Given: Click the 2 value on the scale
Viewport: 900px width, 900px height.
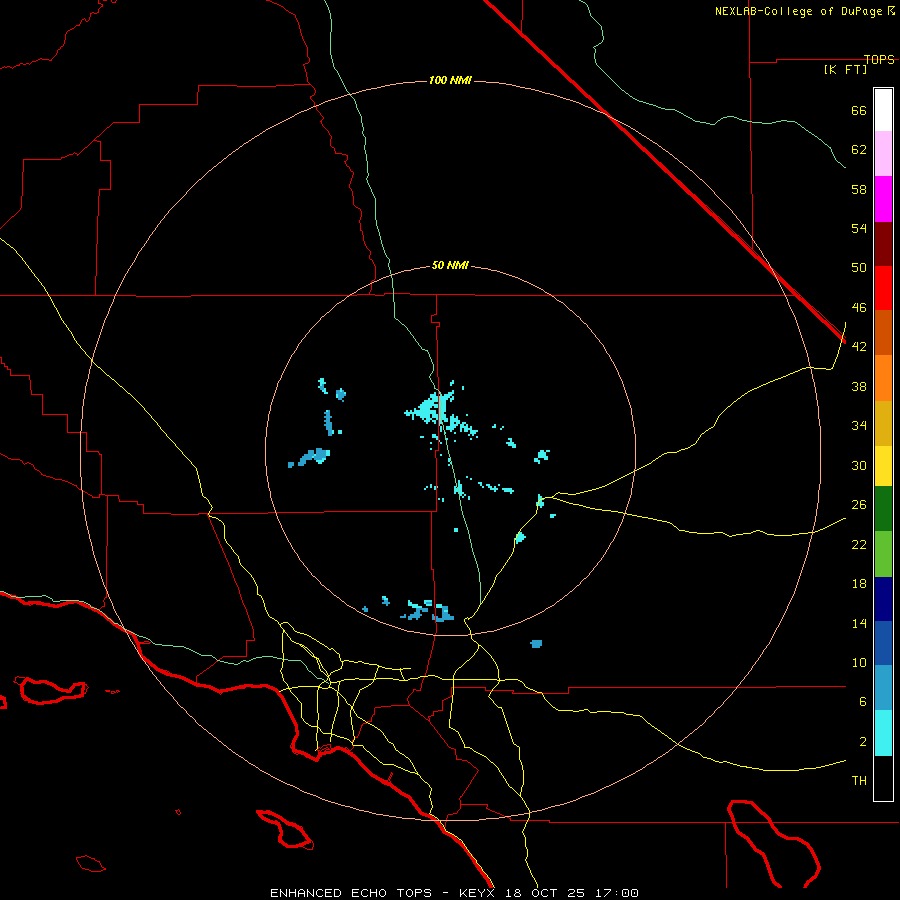Looking at the screenshot, I should click(x=863, y=742).
